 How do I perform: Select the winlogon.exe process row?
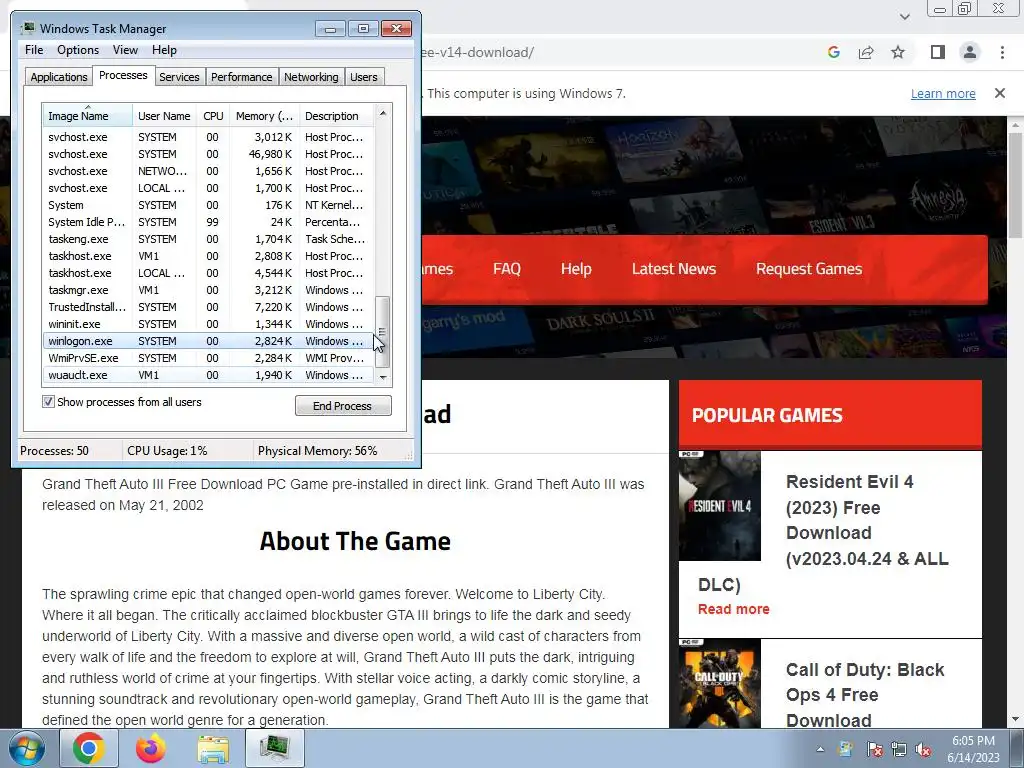pyautogui.click(x=208, y=341)
